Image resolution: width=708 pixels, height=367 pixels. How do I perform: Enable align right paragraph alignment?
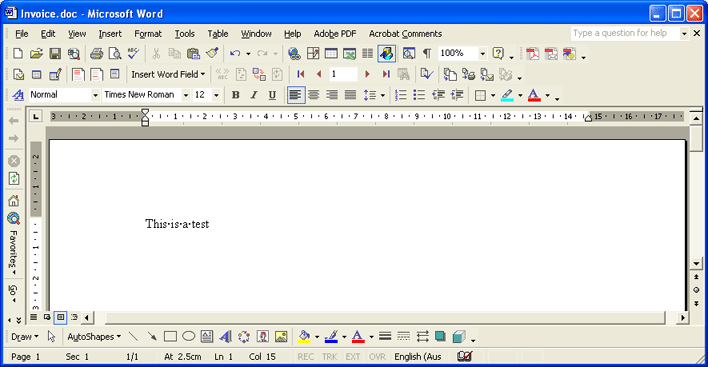pyautogui.click(x=332, y=95)
